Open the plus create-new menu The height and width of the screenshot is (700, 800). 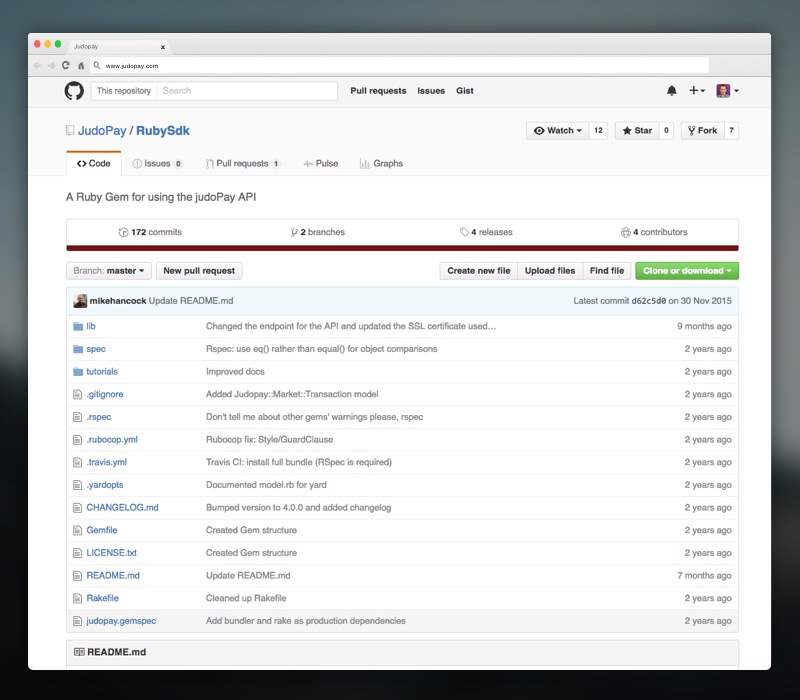[x=696, y=91]
